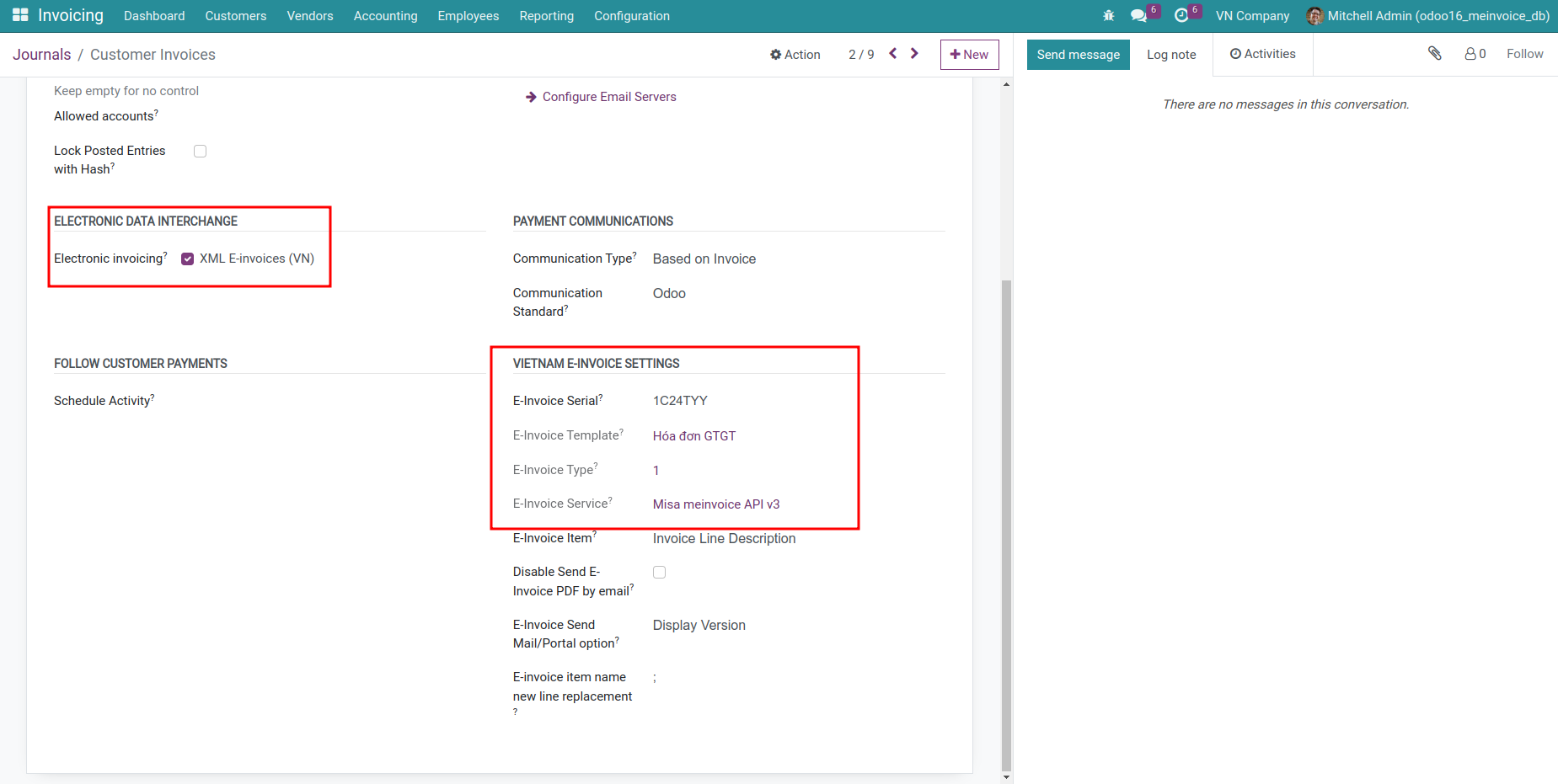This screenshot has height=784, width=1558.
Task: Uncheck XML E-invoices (VN)
Action: [x=187, y=259]
